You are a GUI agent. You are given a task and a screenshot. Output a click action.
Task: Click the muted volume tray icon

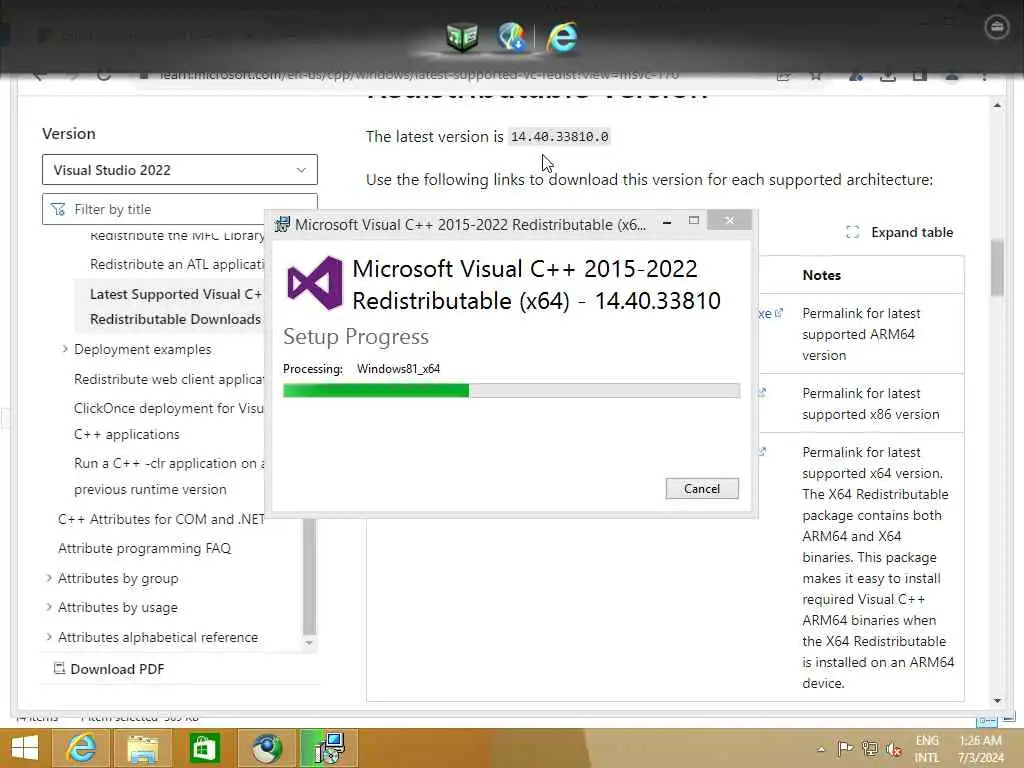(x=893, y=749)
